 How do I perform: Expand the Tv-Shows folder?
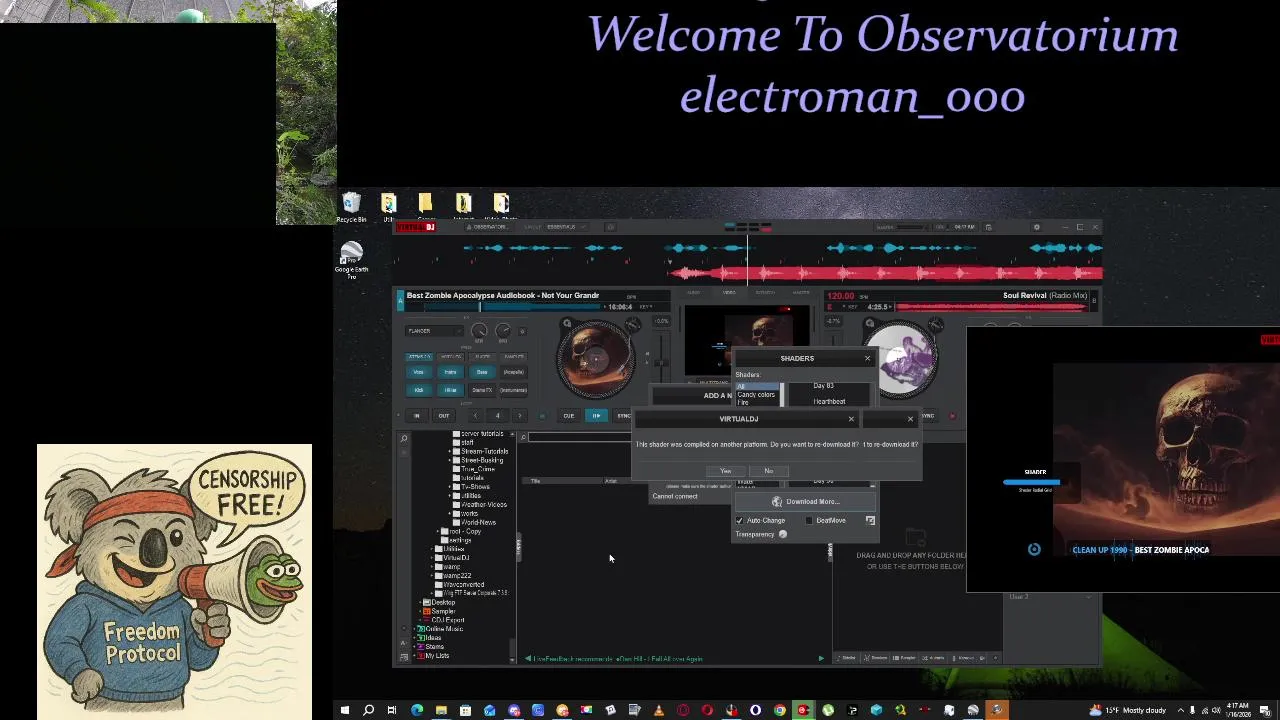[450, 486]
